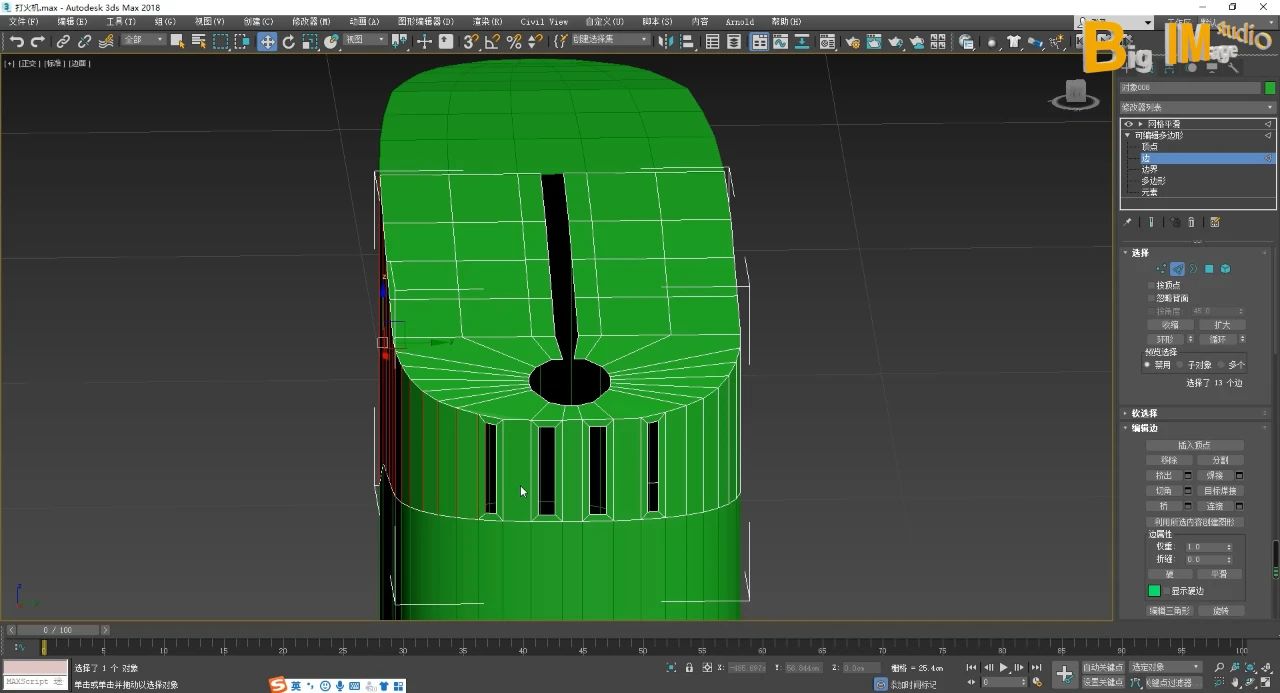Expand the 软选择 rollout
Image resolution: width=1280 pixels, height=693 pixels.
1144,413
